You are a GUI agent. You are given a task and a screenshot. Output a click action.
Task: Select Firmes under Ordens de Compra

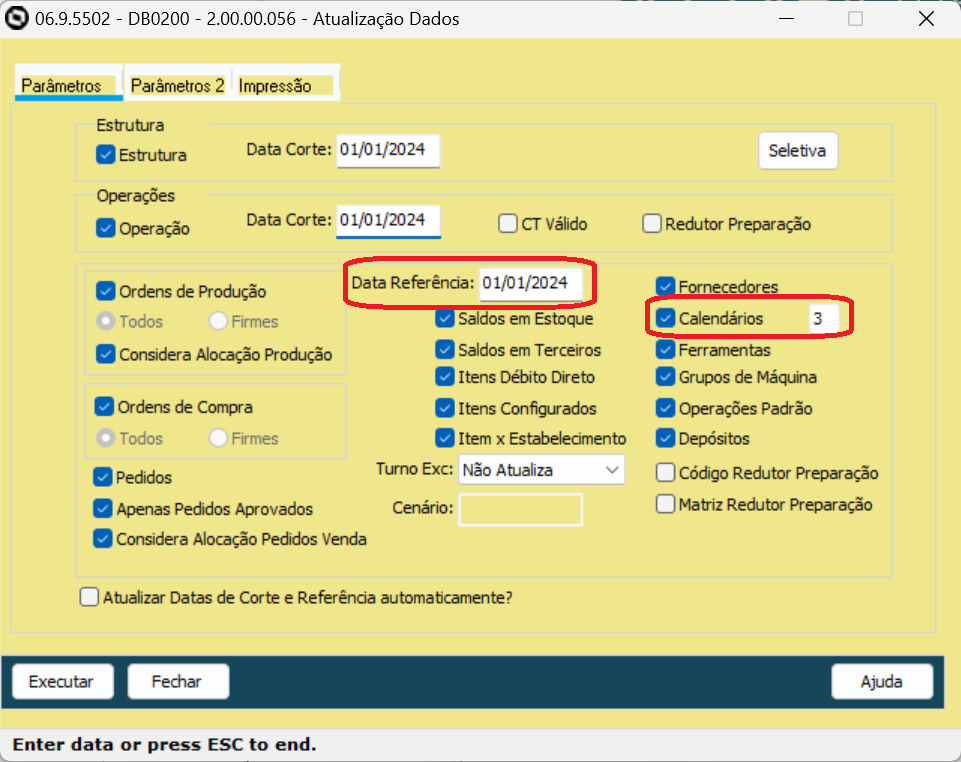(x=218, y=438)
